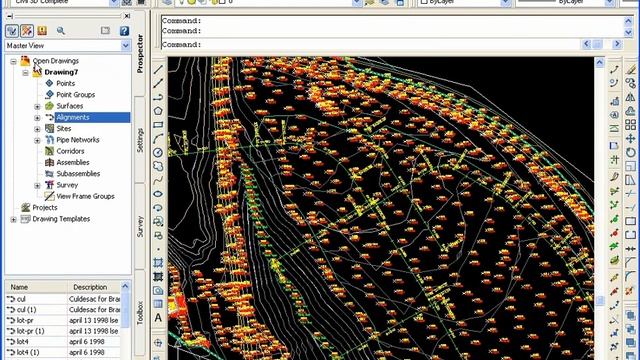Select the 'cul' alignment row
640x360 pixels.
coord(63,299)
